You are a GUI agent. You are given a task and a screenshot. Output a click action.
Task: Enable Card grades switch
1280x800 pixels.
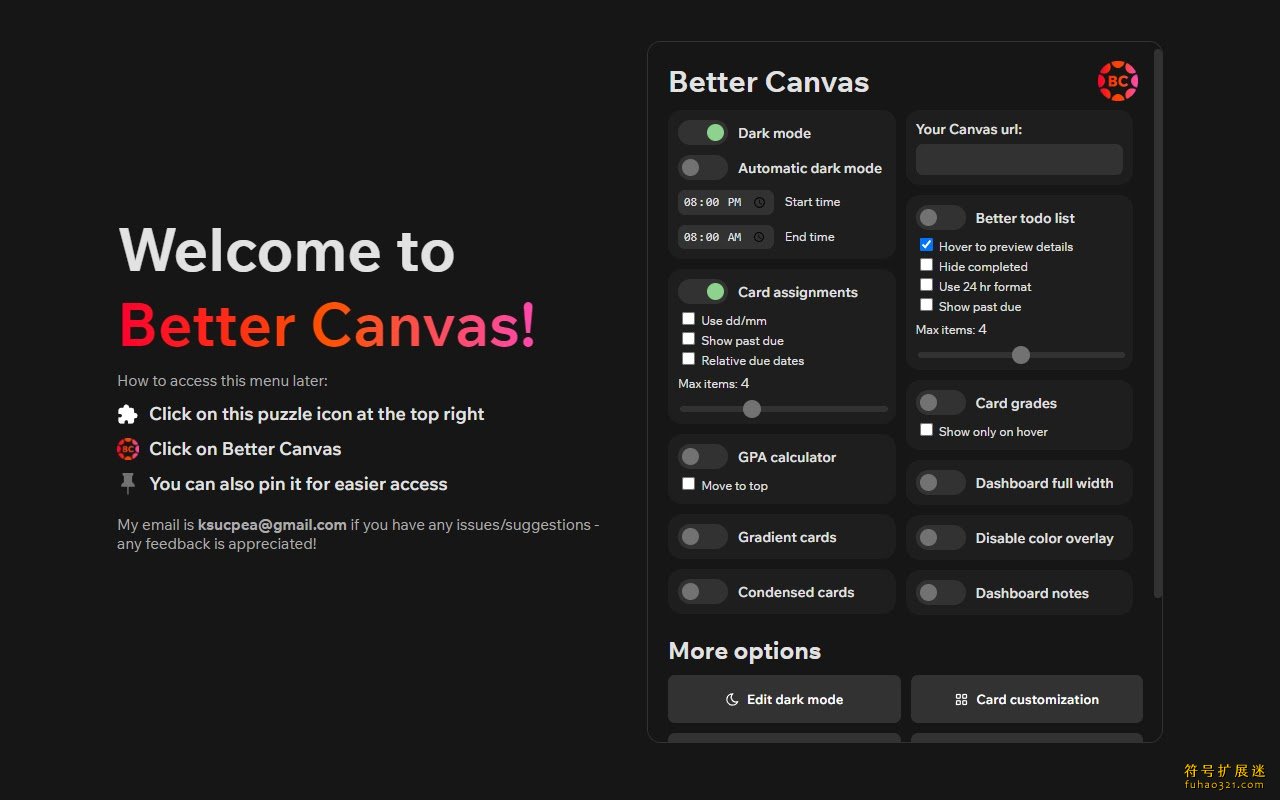coord(941,403)
